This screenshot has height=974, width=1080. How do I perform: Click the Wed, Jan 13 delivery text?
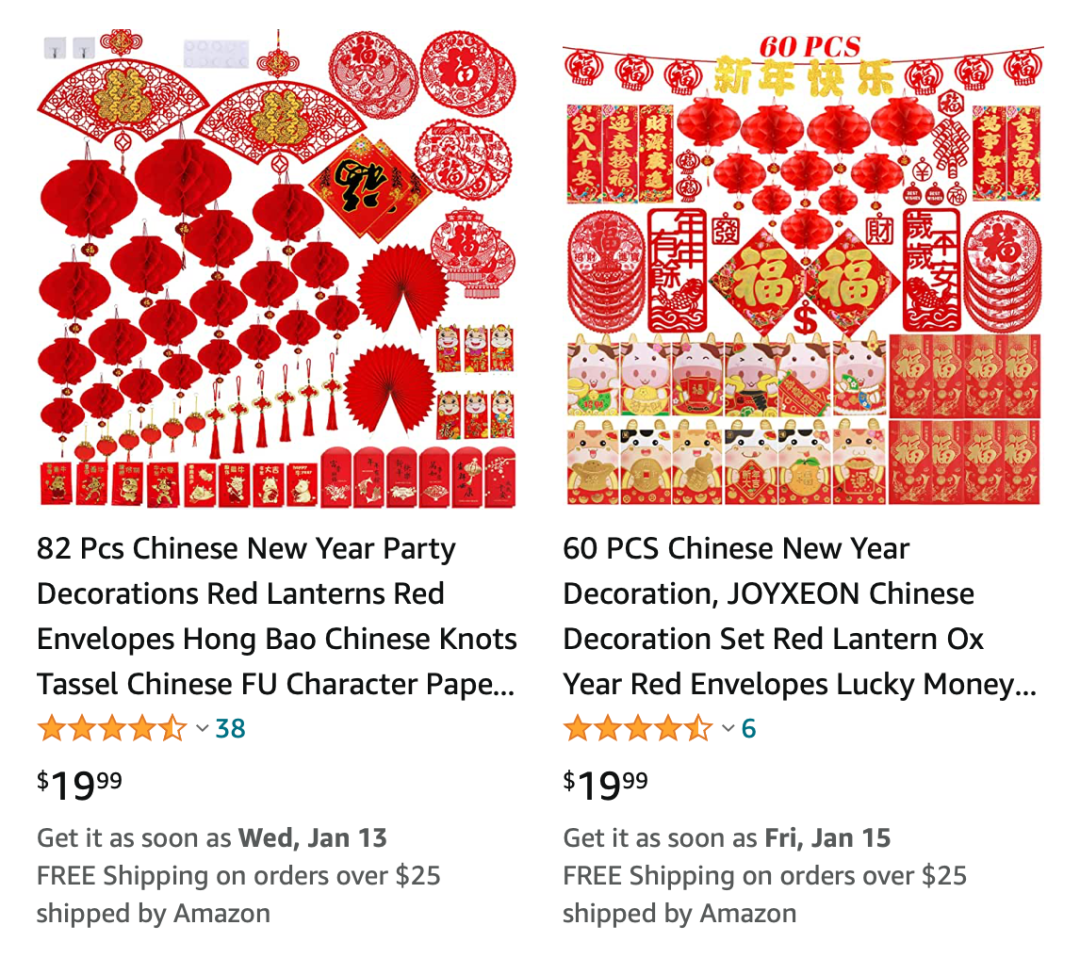[313, 838]
